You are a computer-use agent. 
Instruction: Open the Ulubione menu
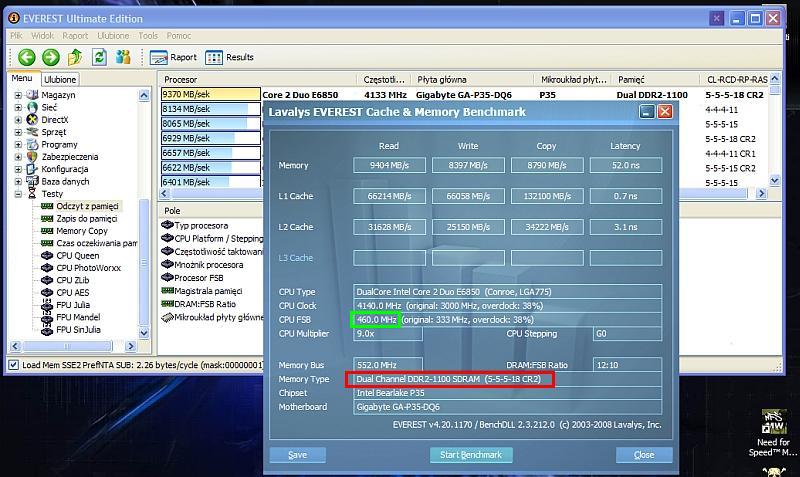[x=113, y=36]
